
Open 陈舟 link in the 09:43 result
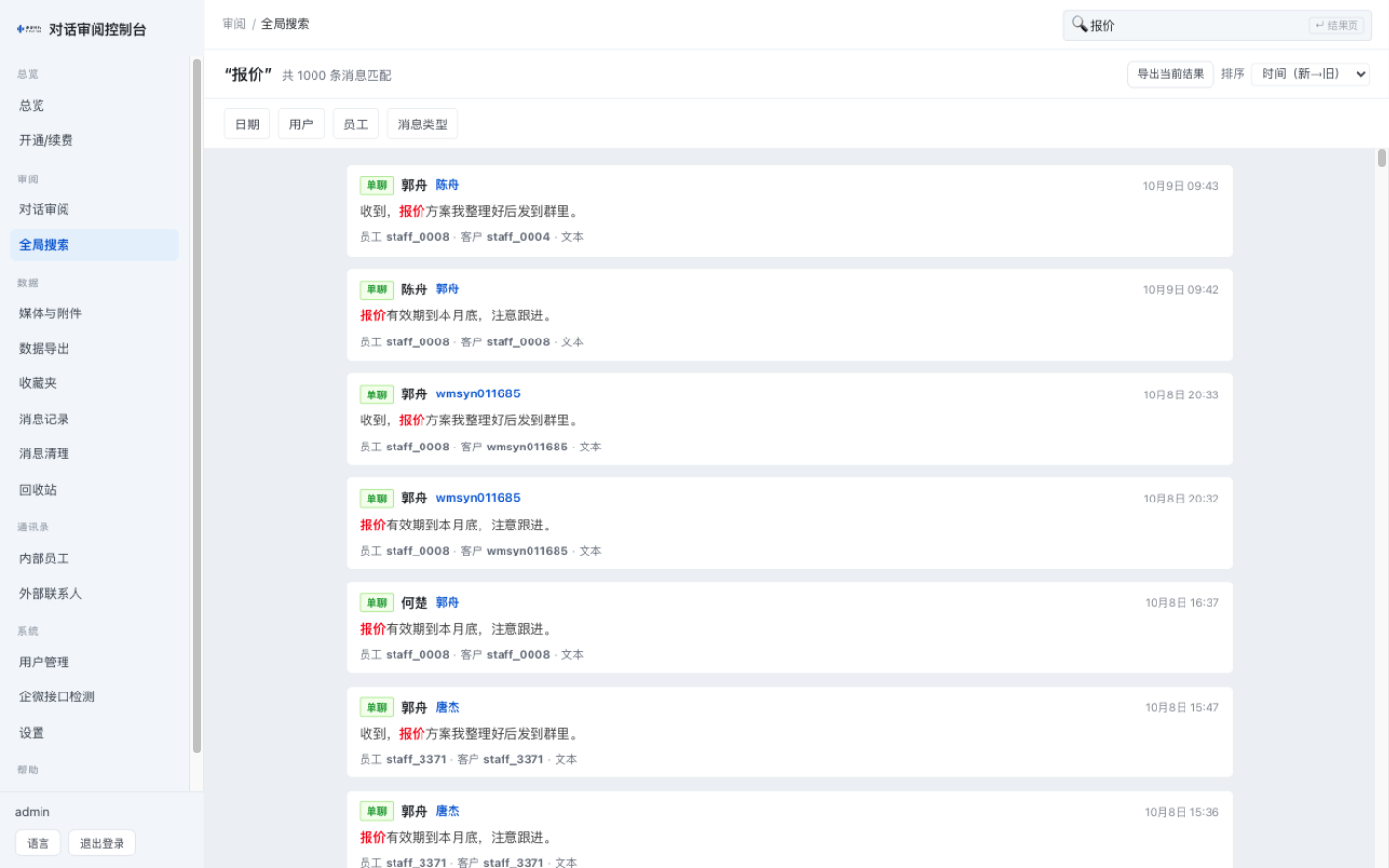point(448,185)
